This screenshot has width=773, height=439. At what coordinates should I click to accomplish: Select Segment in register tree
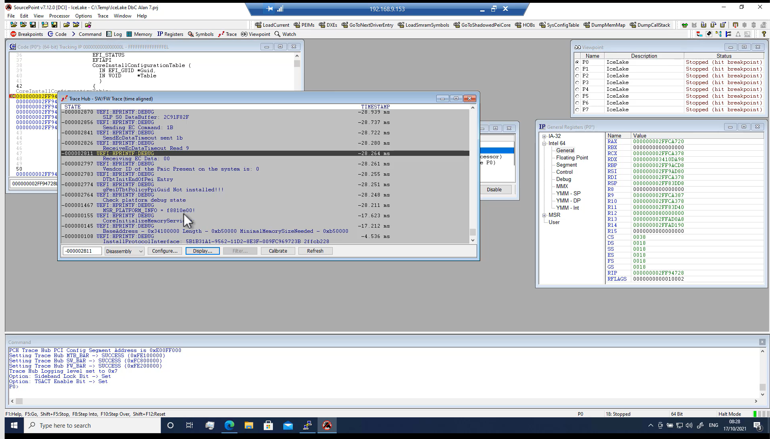click(566, 165)
